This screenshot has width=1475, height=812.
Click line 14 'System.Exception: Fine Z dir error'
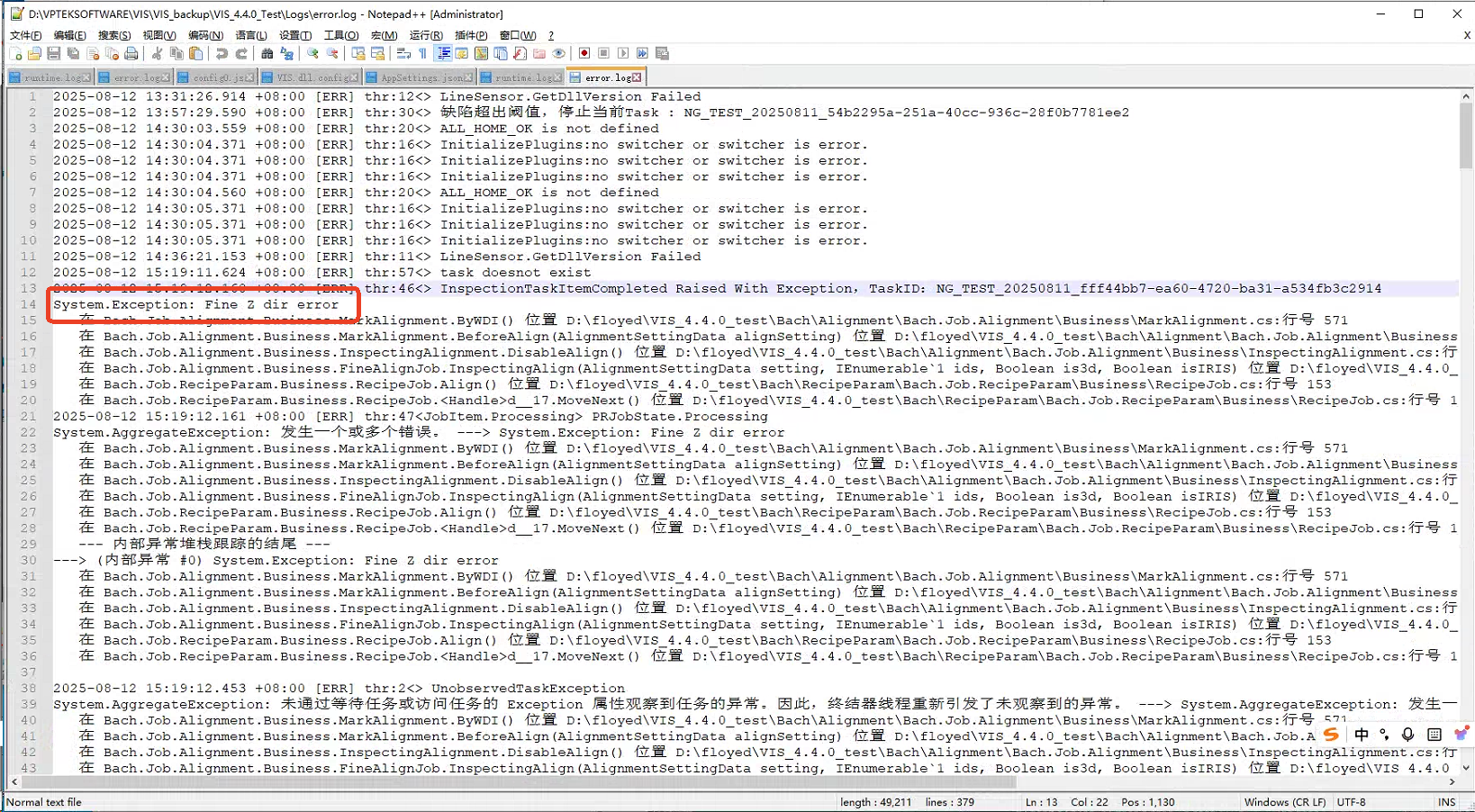(x=196, y=305)
